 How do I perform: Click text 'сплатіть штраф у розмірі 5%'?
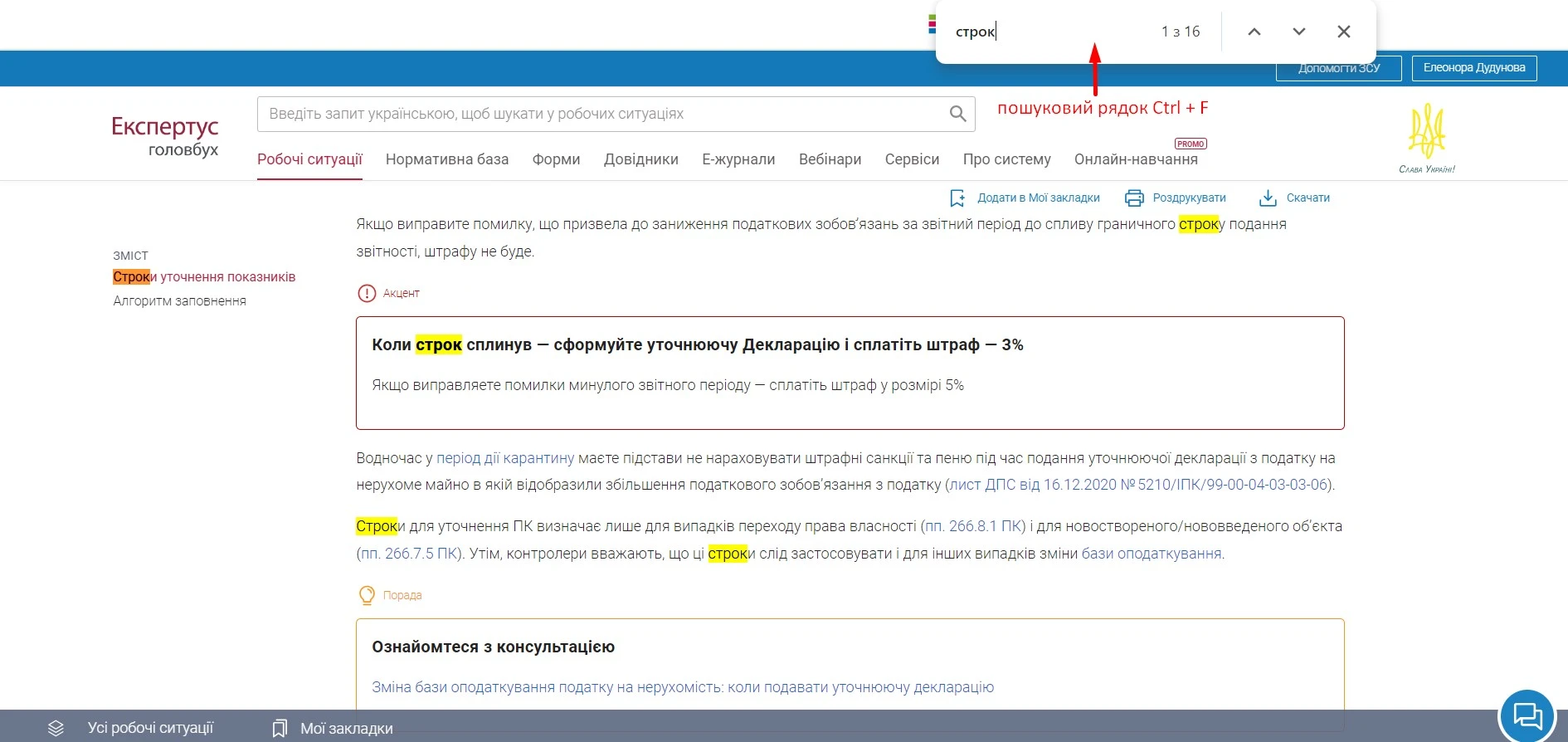[866, 385]
